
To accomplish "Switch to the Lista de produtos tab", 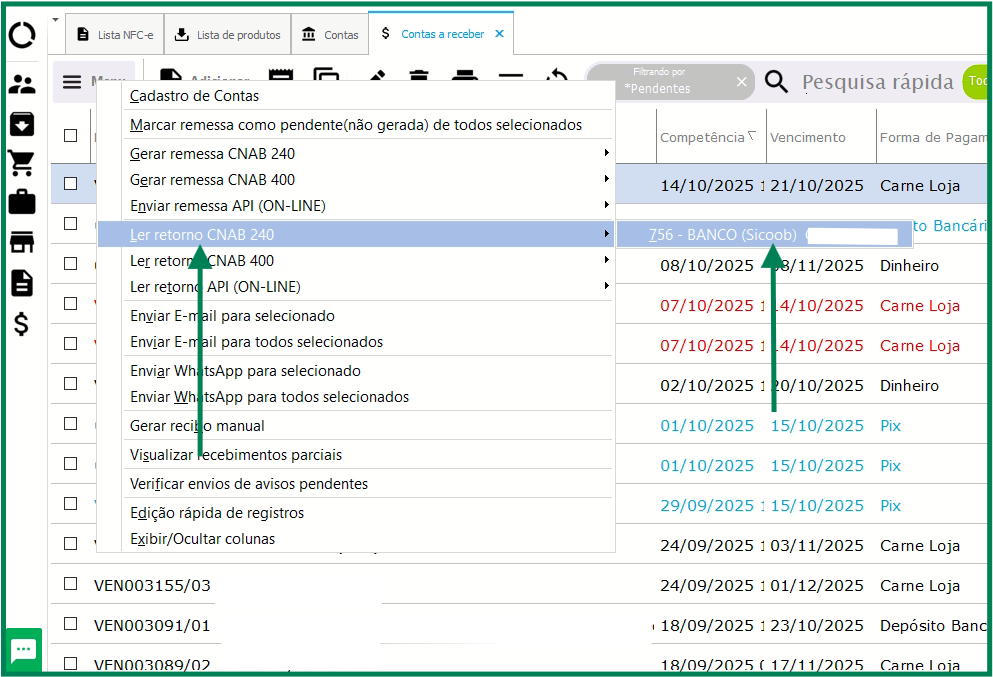I will tap(227, 35).
